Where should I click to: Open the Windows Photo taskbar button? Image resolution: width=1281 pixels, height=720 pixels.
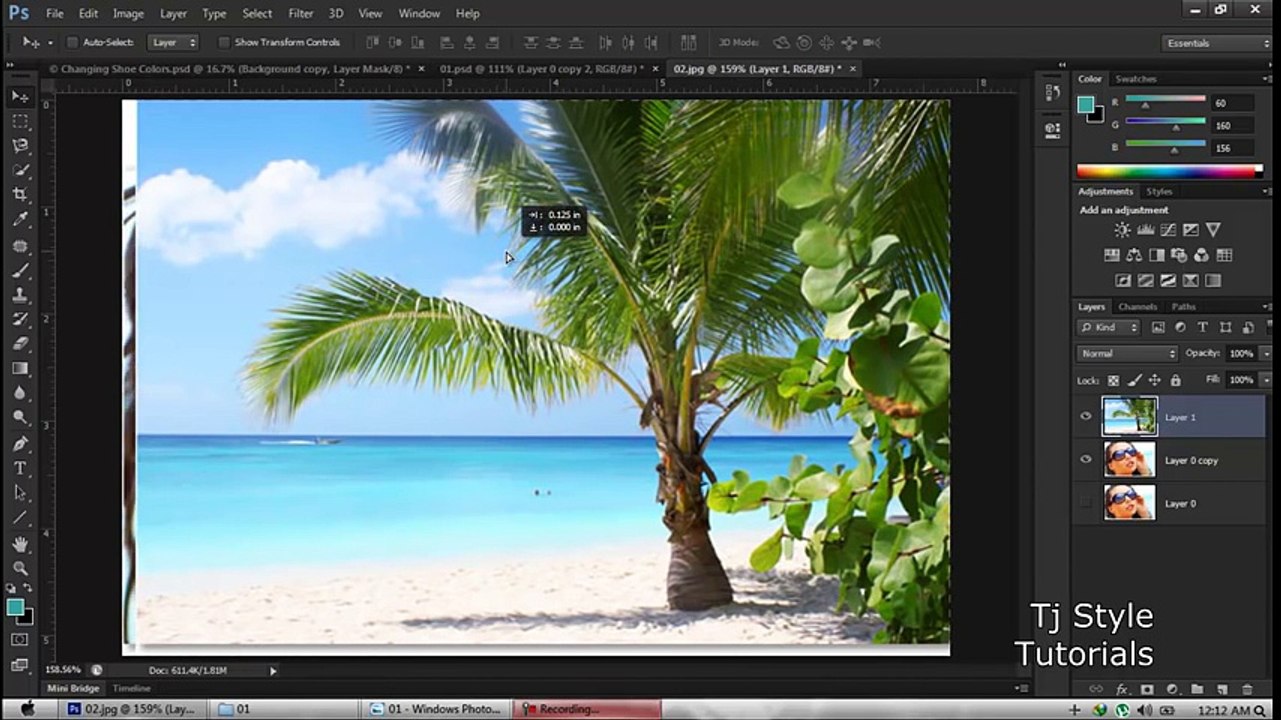pos(437,709)
